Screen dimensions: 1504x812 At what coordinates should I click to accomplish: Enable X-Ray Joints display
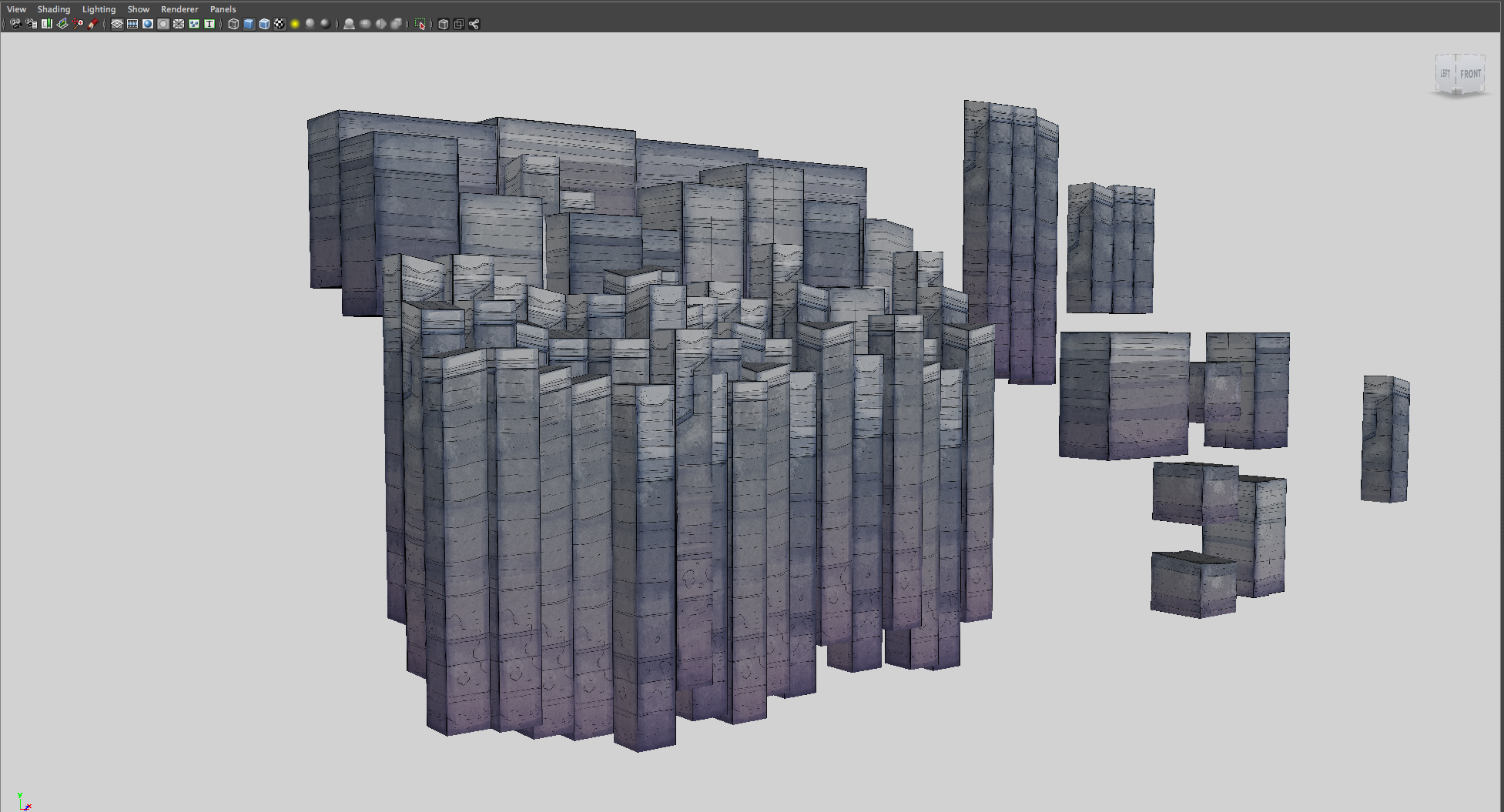tap(474, 24)
